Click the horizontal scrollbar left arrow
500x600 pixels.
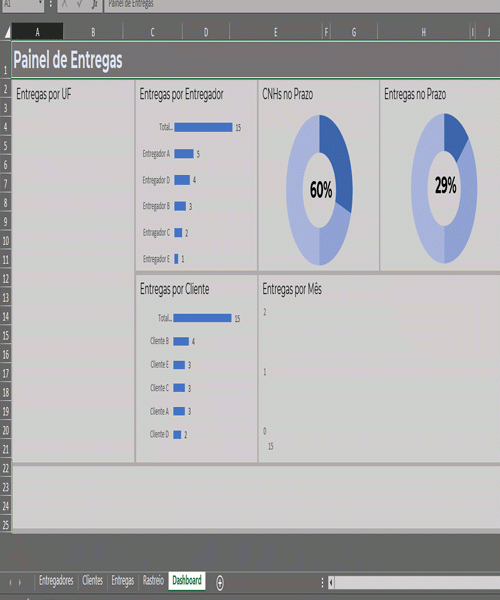(331, 583)
